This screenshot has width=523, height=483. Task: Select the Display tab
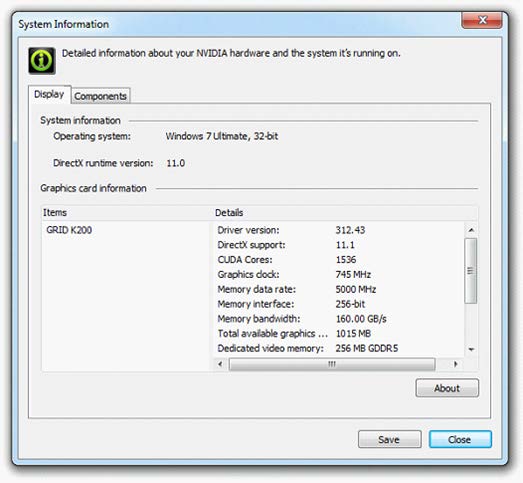click(49, 94)
